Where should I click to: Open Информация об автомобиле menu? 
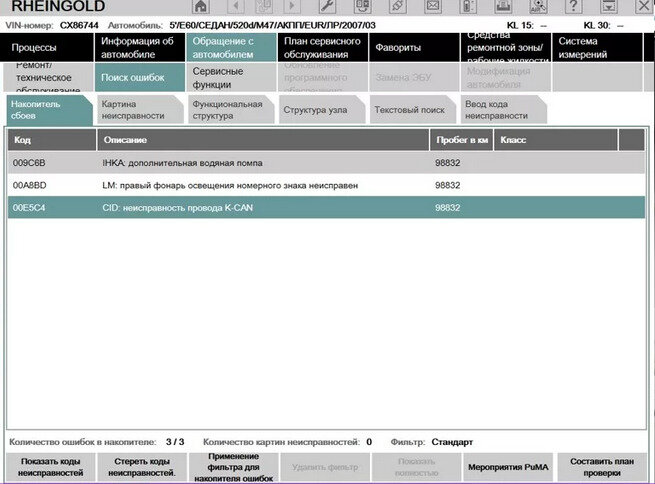[140, 48]
